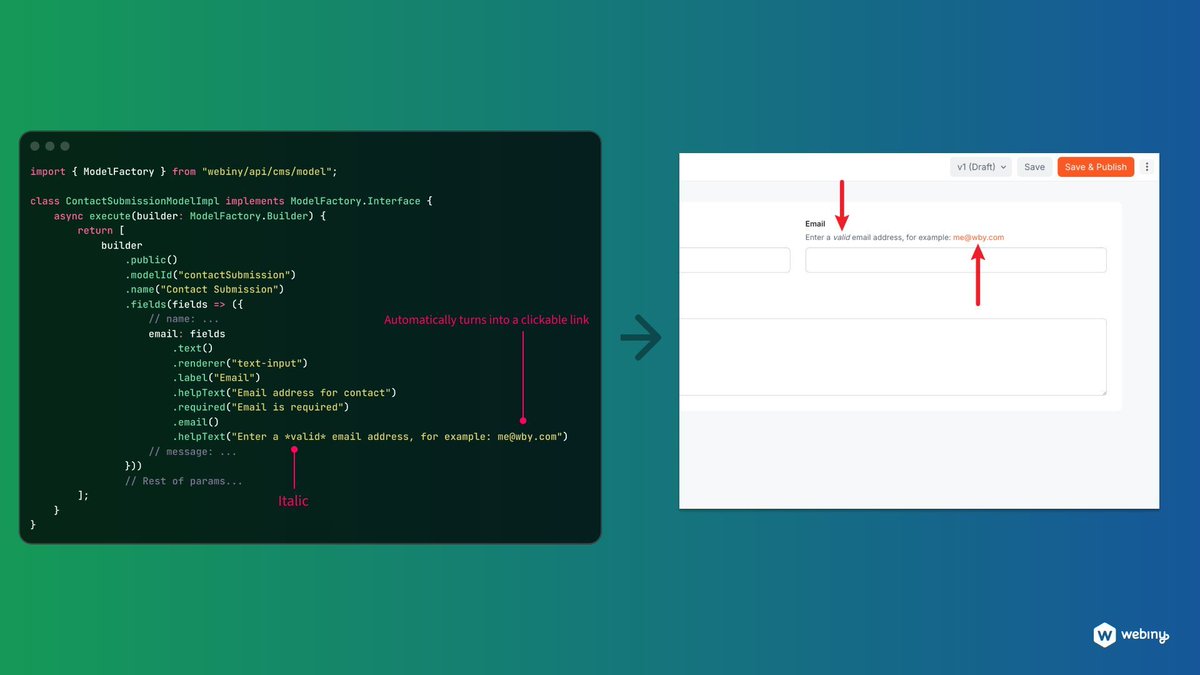Click the green arrow between the two panels
This screenshot has width=1200, height=675.
pyautogui.click(x=641, y=337)
